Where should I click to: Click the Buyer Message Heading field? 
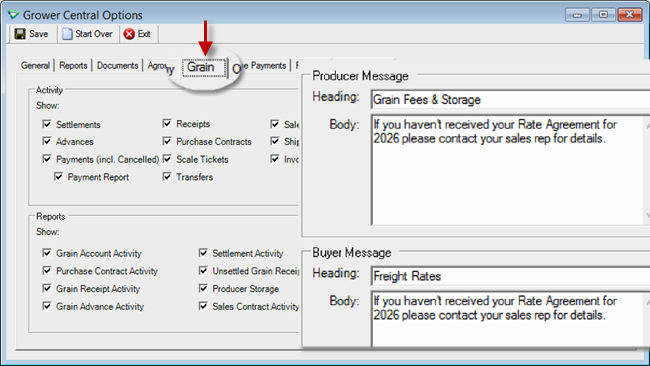tap(510, 276)
